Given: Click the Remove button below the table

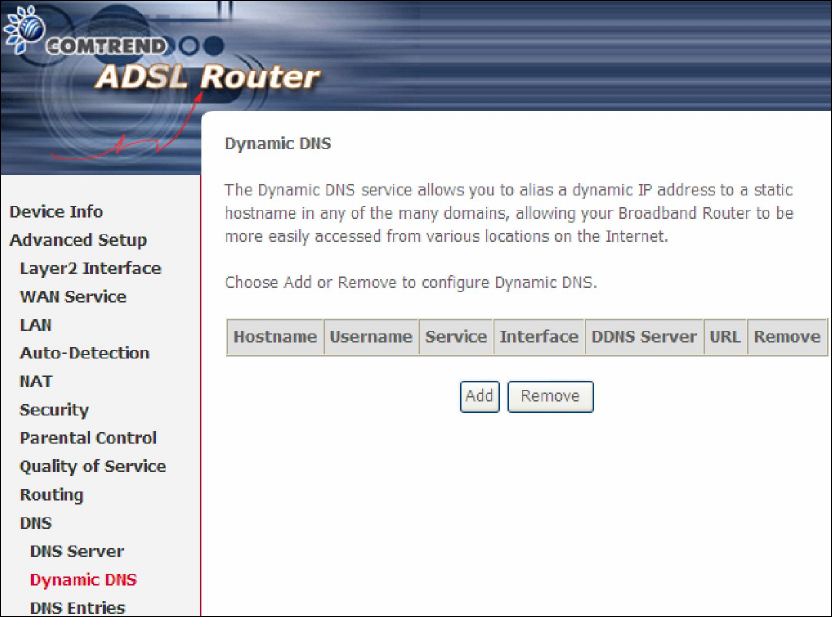Looking at the screenshot, I should tap(550, 396).
